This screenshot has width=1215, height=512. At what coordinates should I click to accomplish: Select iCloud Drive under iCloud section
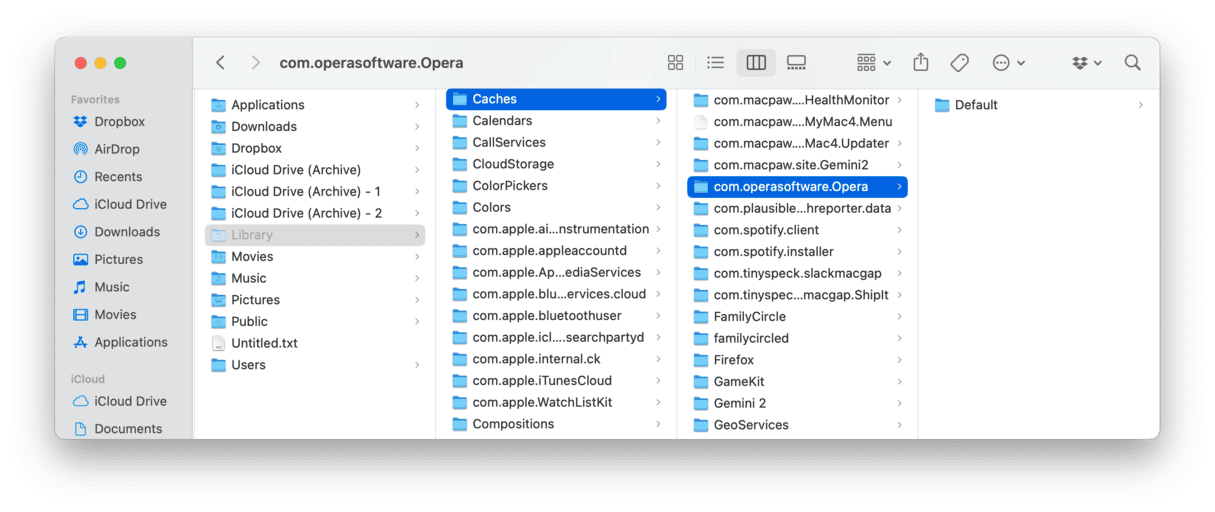(130, 401)
